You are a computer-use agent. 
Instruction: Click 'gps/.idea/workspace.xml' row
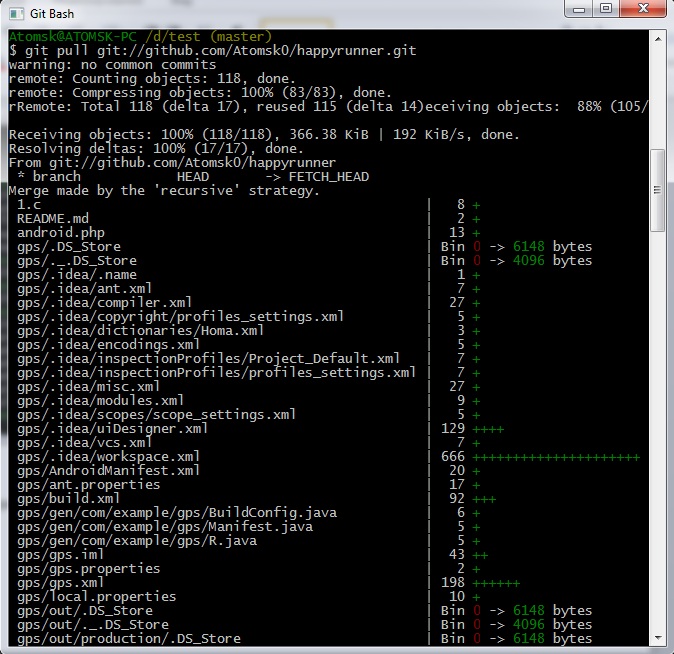[329, 457]
